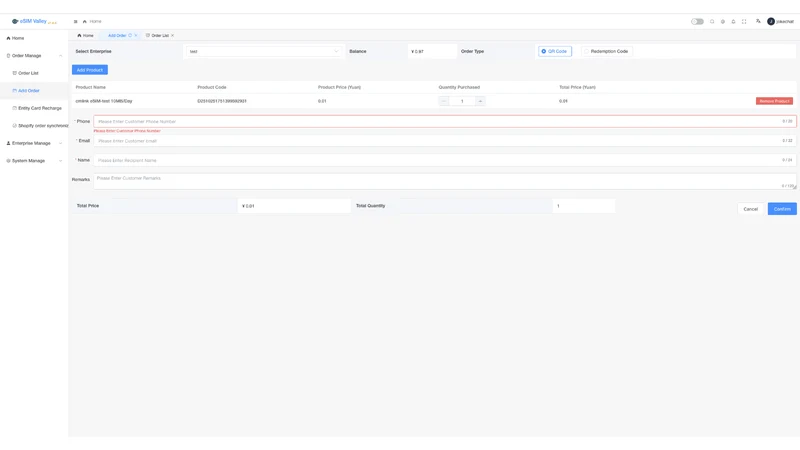The width and height of the screenshot is (800, 450).
Task: Click the Remove Product button
Action: [x=774, y=101]
